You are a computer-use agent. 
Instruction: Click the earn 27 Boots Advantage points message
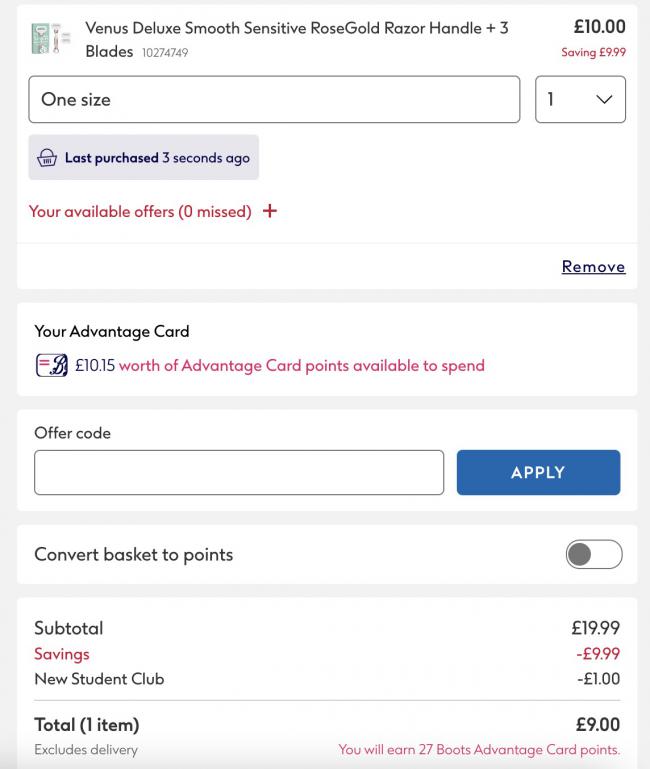(x=479, y=749)
